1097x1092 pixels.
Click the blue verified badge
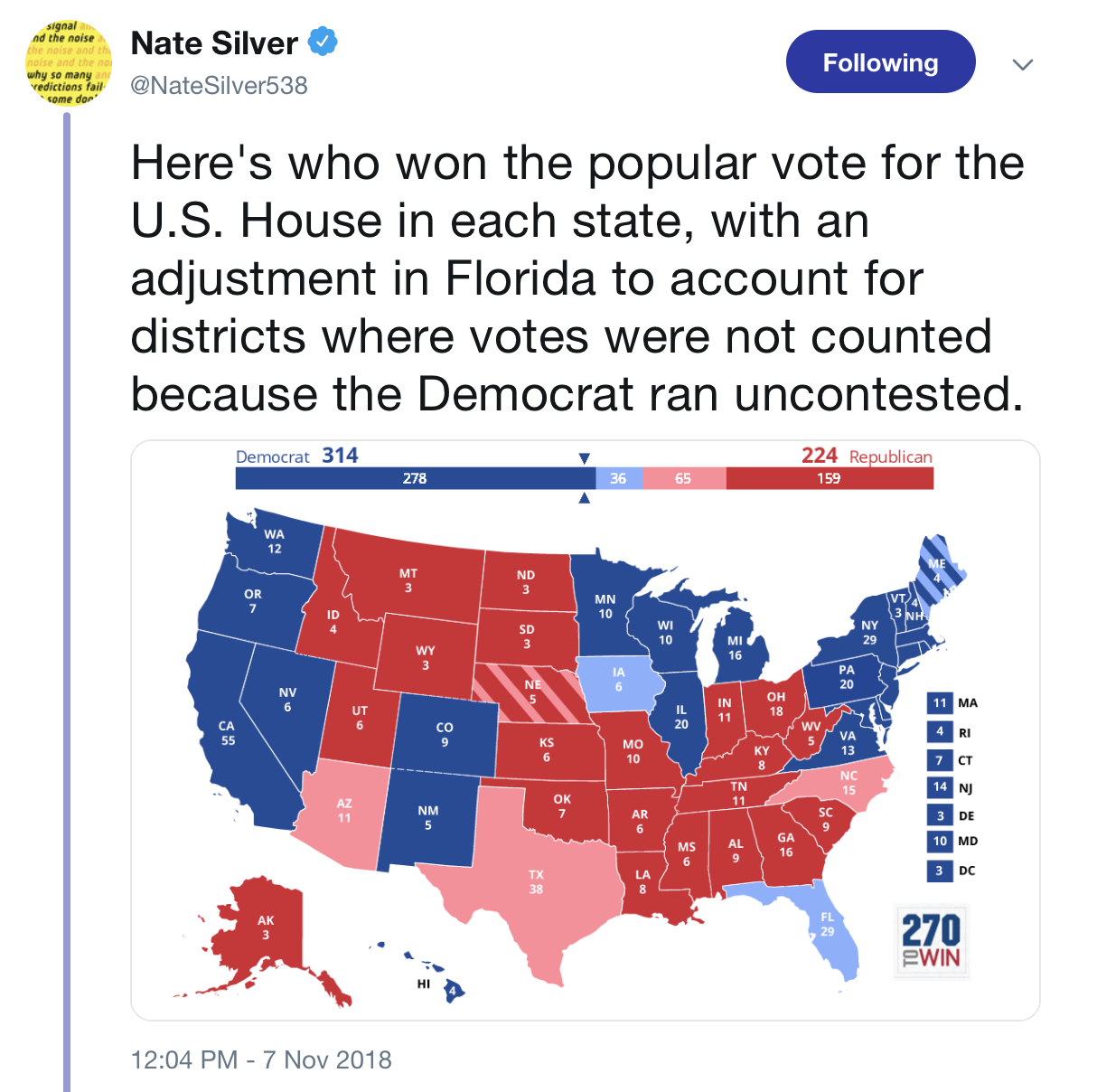[323, 42]
